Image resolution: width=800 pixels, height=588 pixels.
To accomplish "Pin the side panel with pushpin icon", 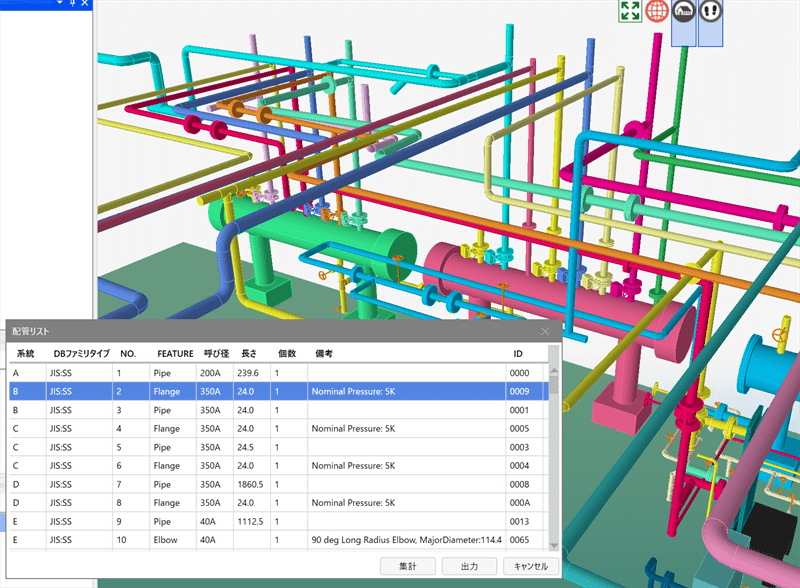I will tap(72, 4).
